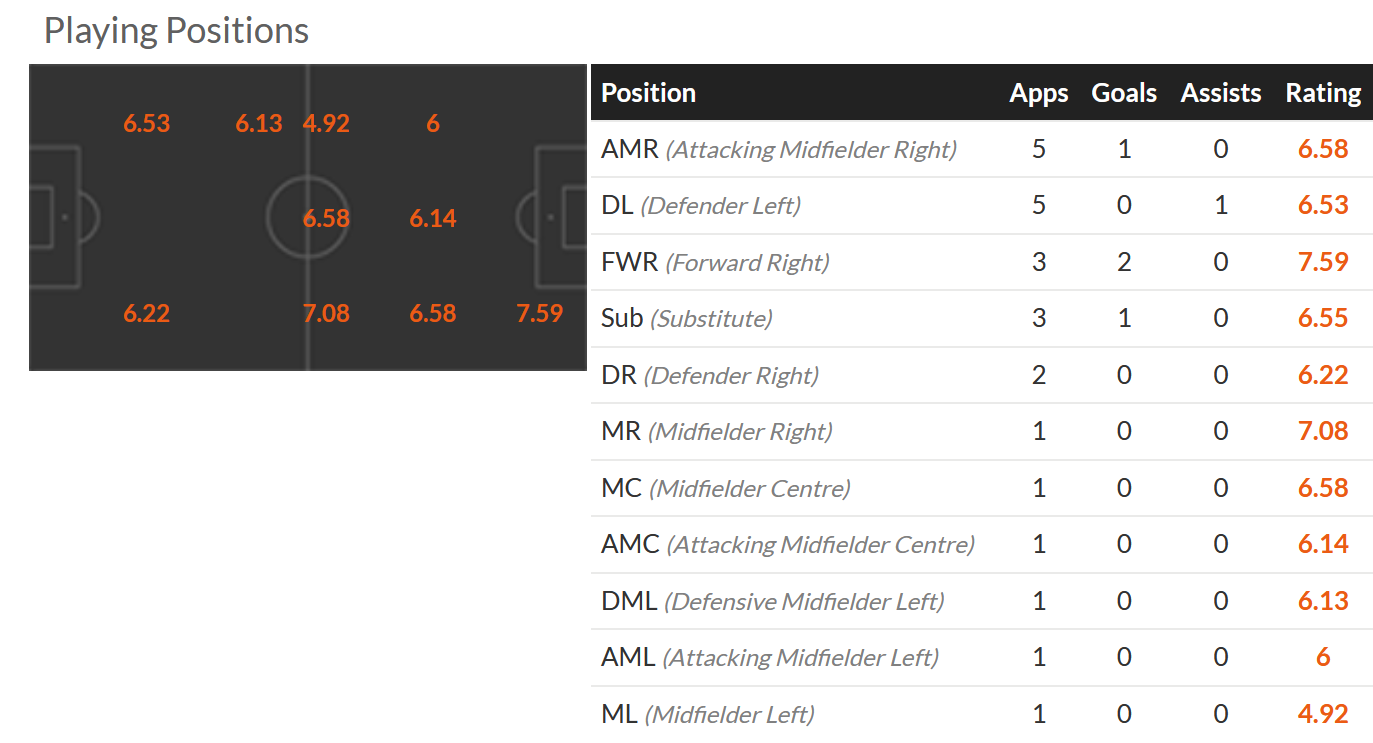This screenshot has width=1373, height=743.
Task: Click the 7.08 rating on the pitch
Action: click(326, 313)
